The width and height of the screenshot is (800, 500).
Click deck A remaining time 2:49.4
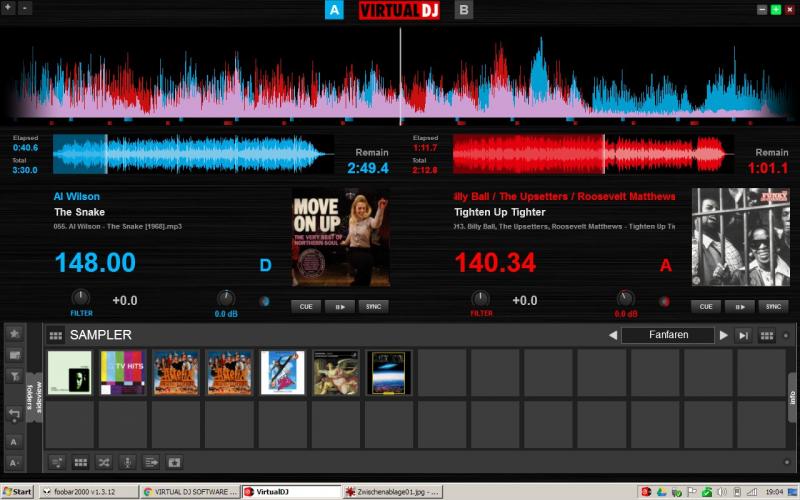pyautogui.click(x=368, y=168)
